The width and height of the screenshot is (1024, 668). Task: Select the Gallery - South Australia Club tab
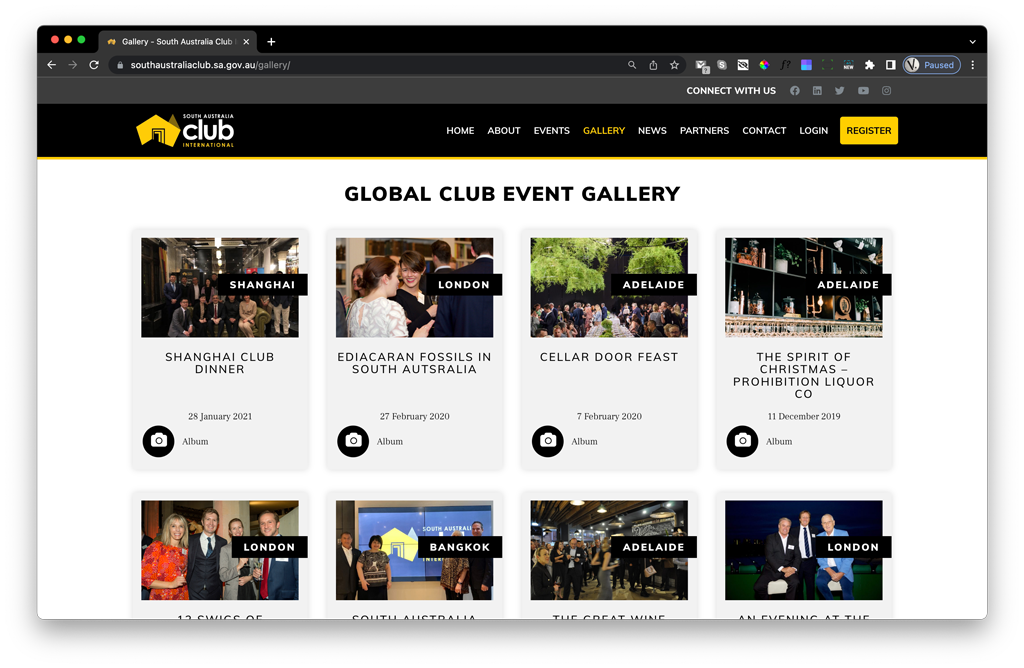point(177,42)
